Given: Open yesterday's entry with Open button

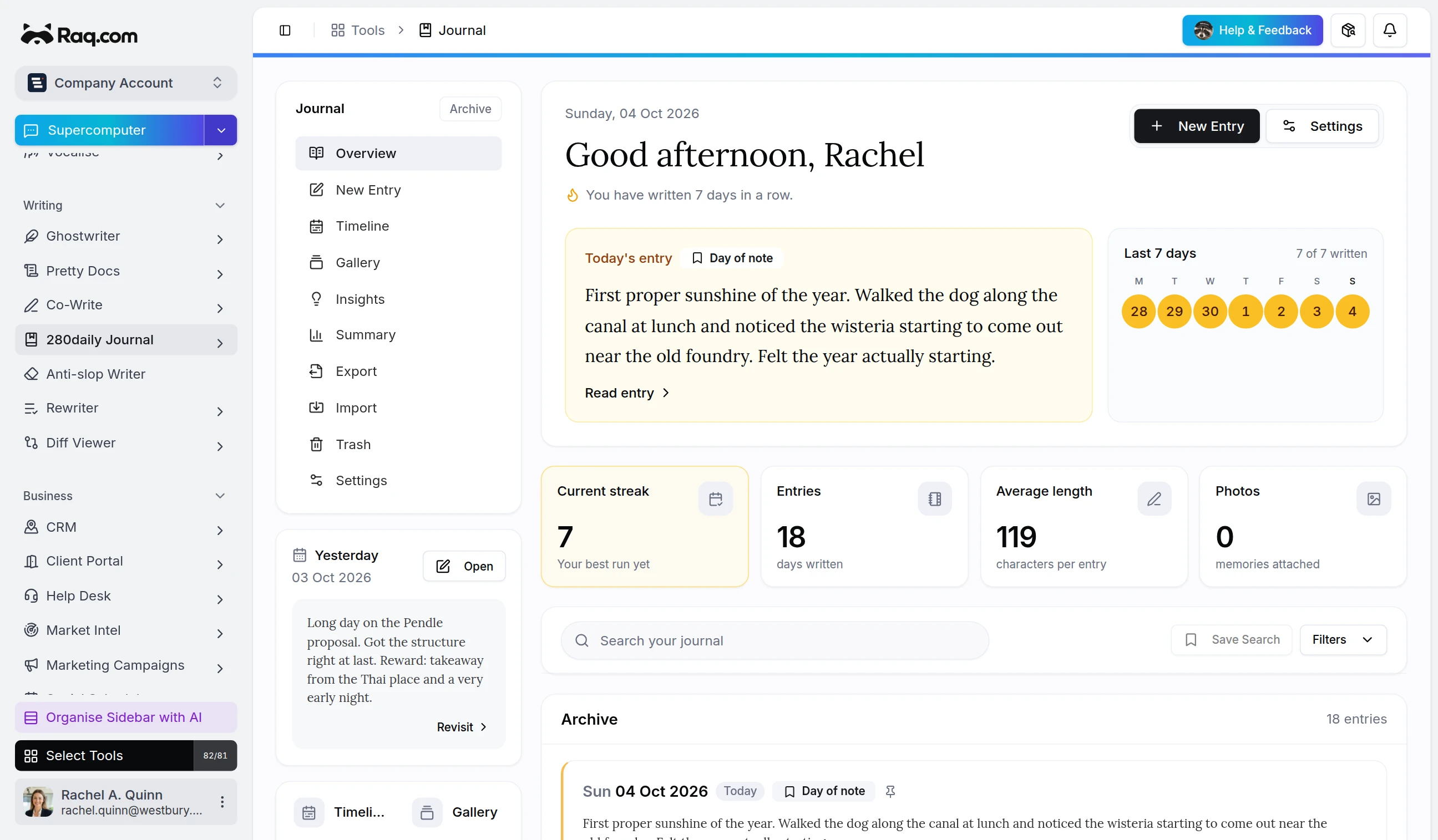Looking at the screenshot, I should coord(464,566).
